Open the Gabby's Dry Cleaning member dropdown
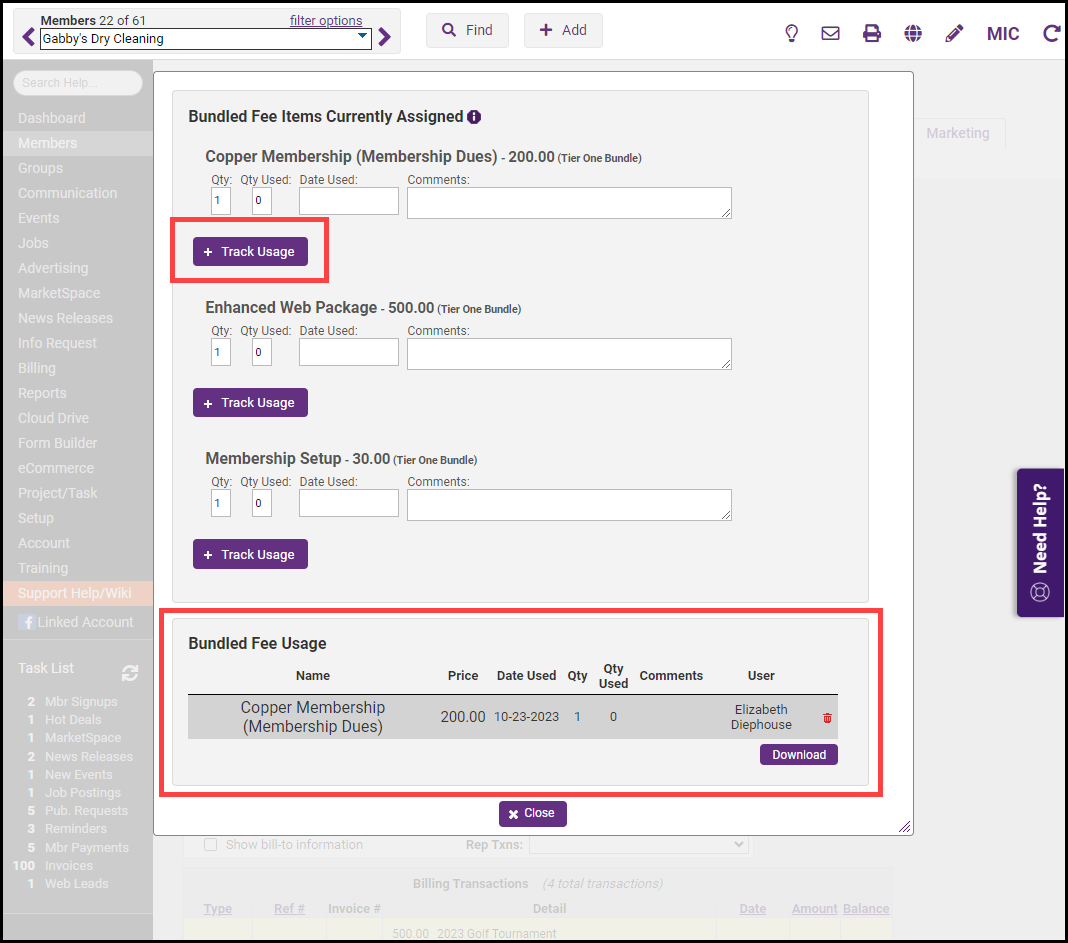The width and height of the screenshot is (1068, 943). point(205,39)
